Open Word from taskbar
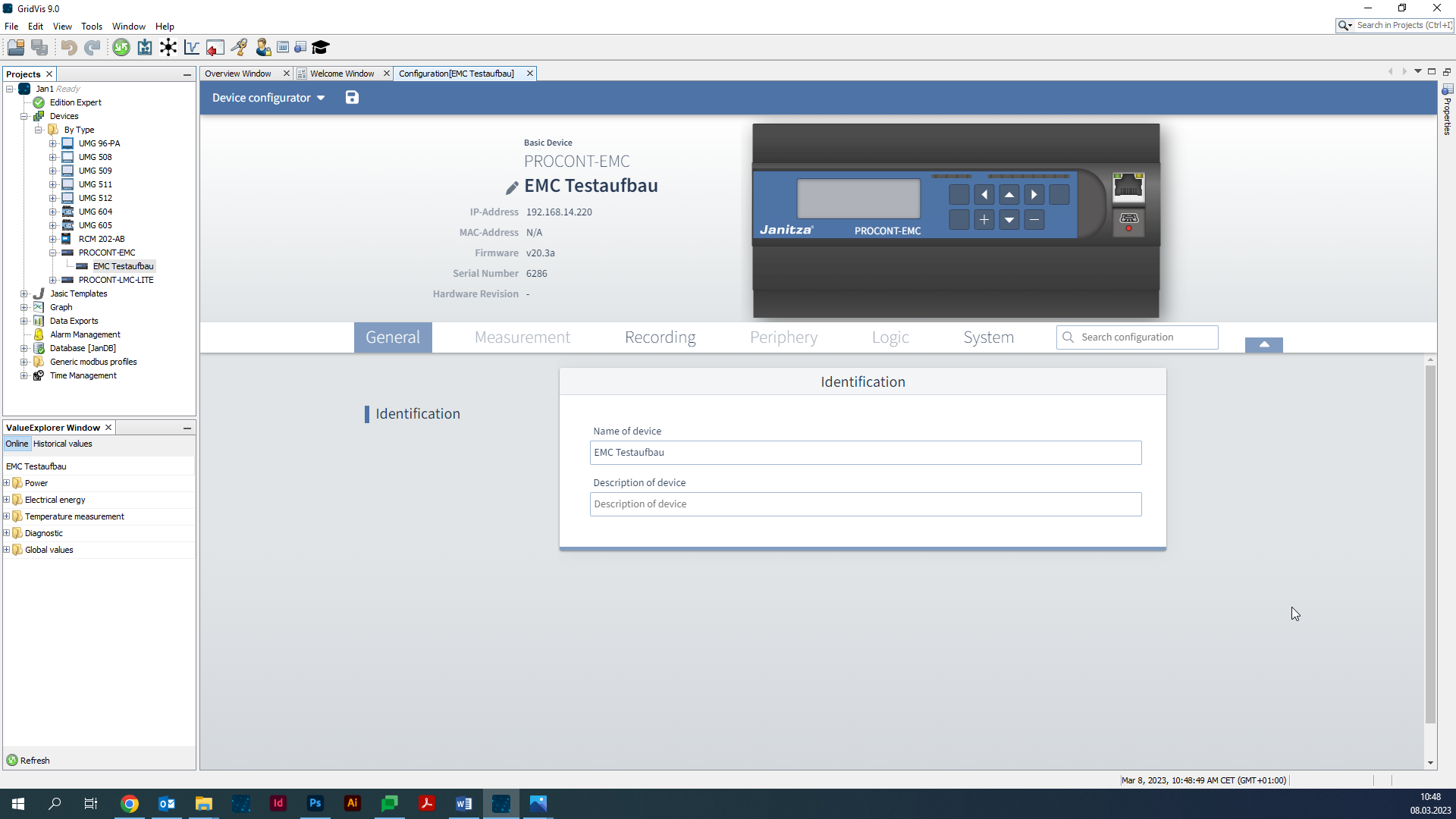Viewport: 1456px width, 819px height. [x=464, y=804]
